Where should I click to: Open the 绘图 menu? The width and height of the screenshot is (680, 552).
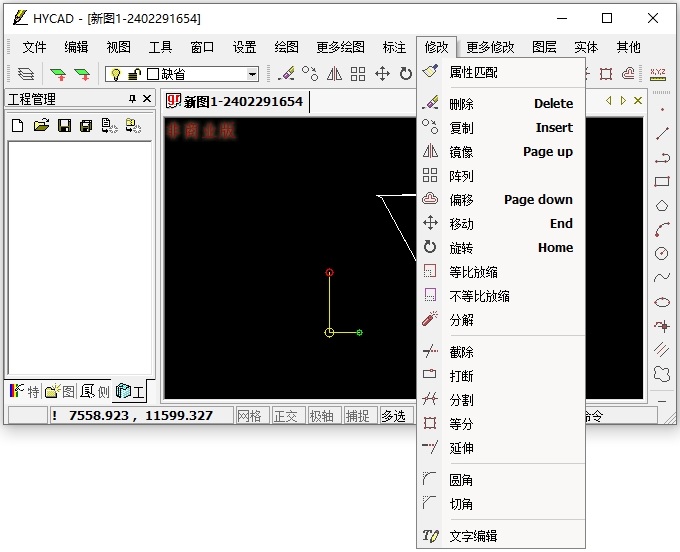(x=286, y=47)
